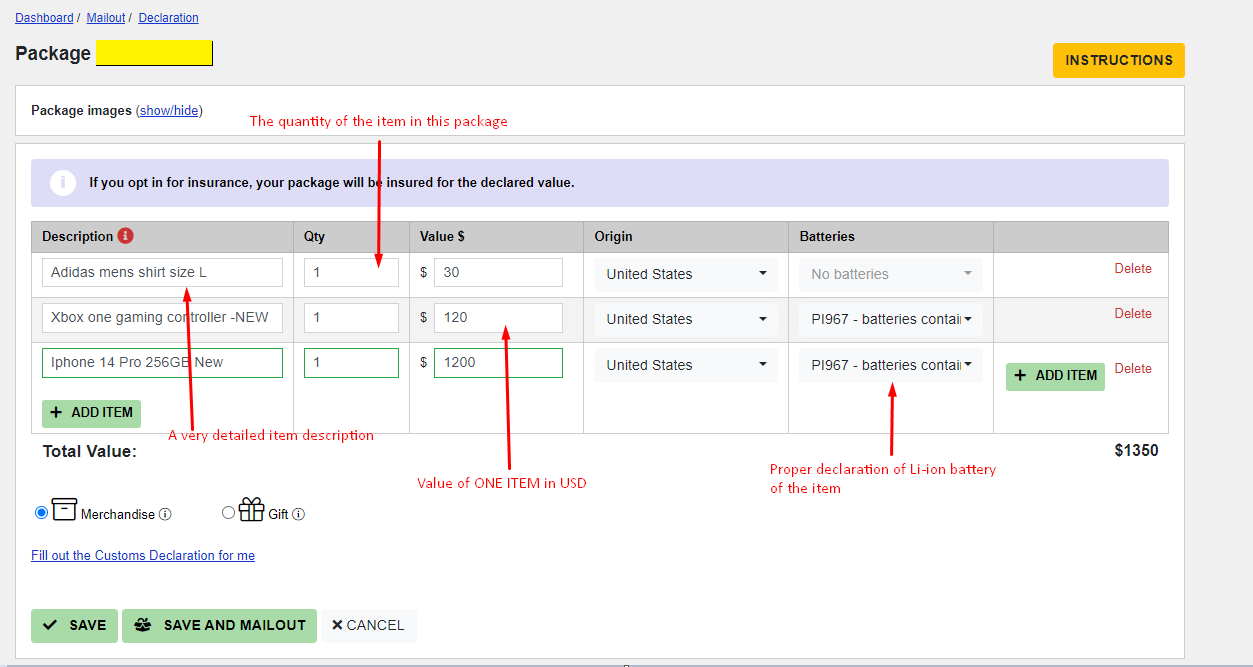Screen dimensions: 1253x667
Task: Open the Origin dropdown for the Adidas shirt row
Action: coord(685,273)
